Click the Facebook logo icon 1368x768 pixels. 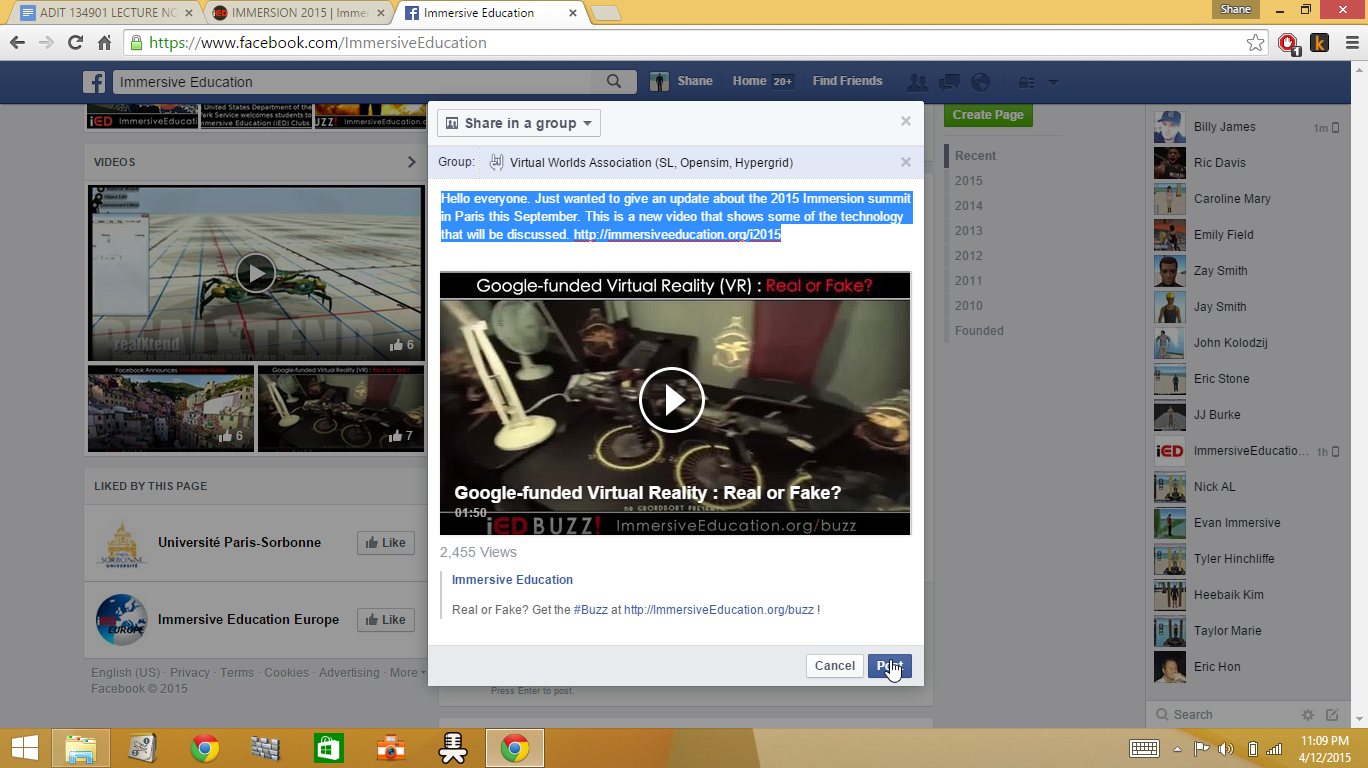click(x=94, y=82)
